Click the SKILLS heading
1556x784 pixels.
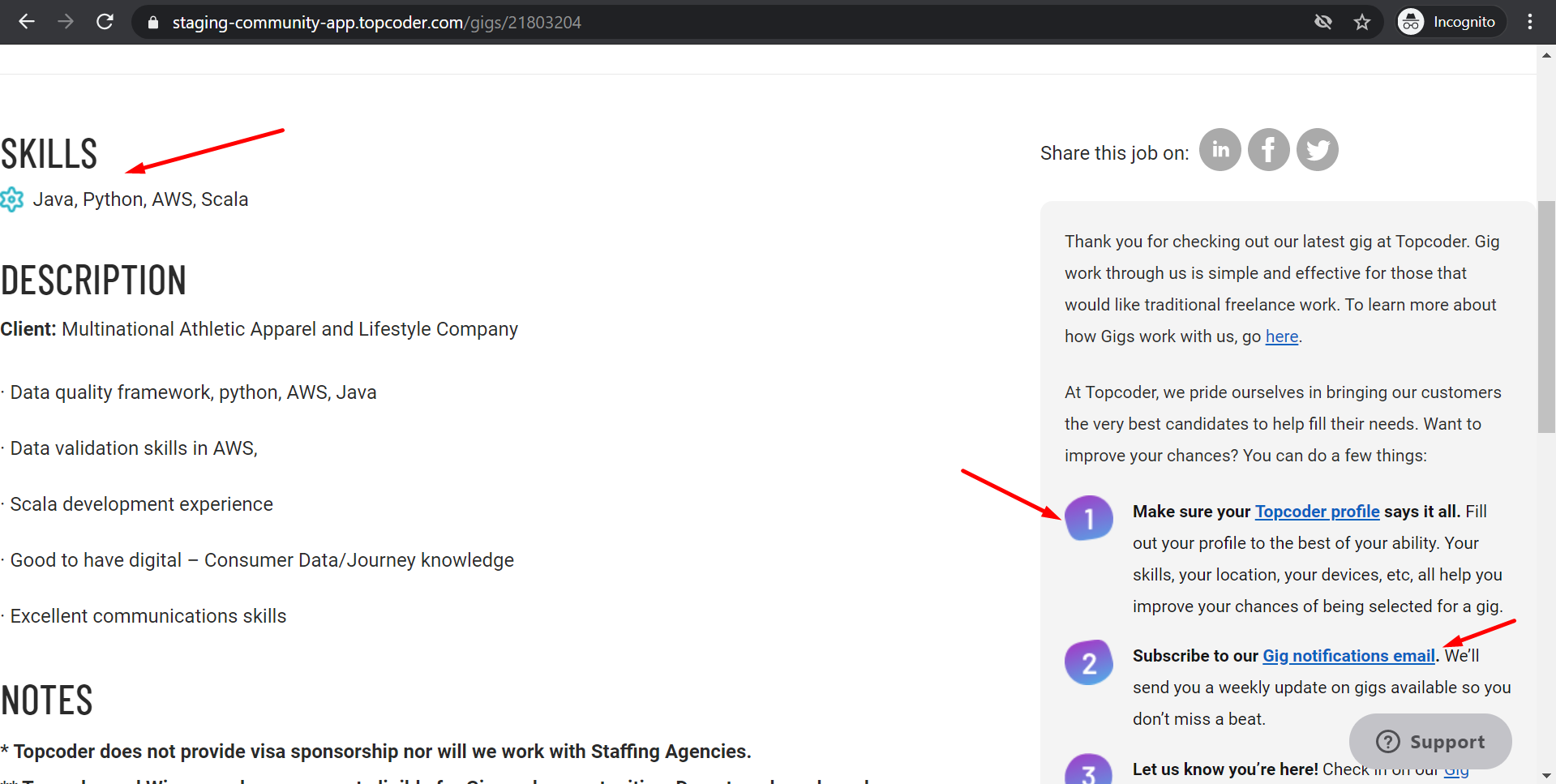pyautogui.click(x=49, y=154)
